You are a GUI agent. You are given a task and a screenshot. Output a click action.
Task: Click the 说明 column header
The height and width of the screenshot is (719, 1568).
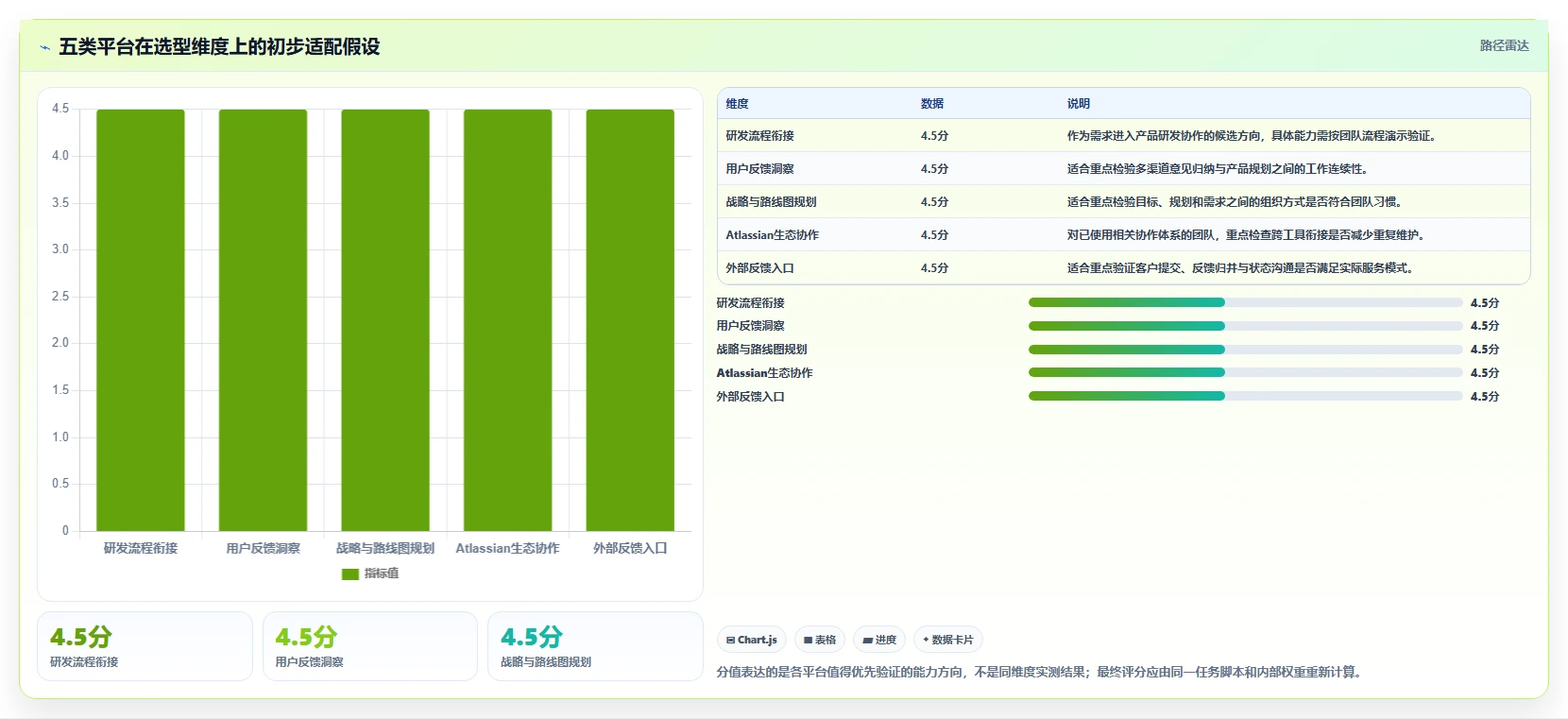(1079, 104)
